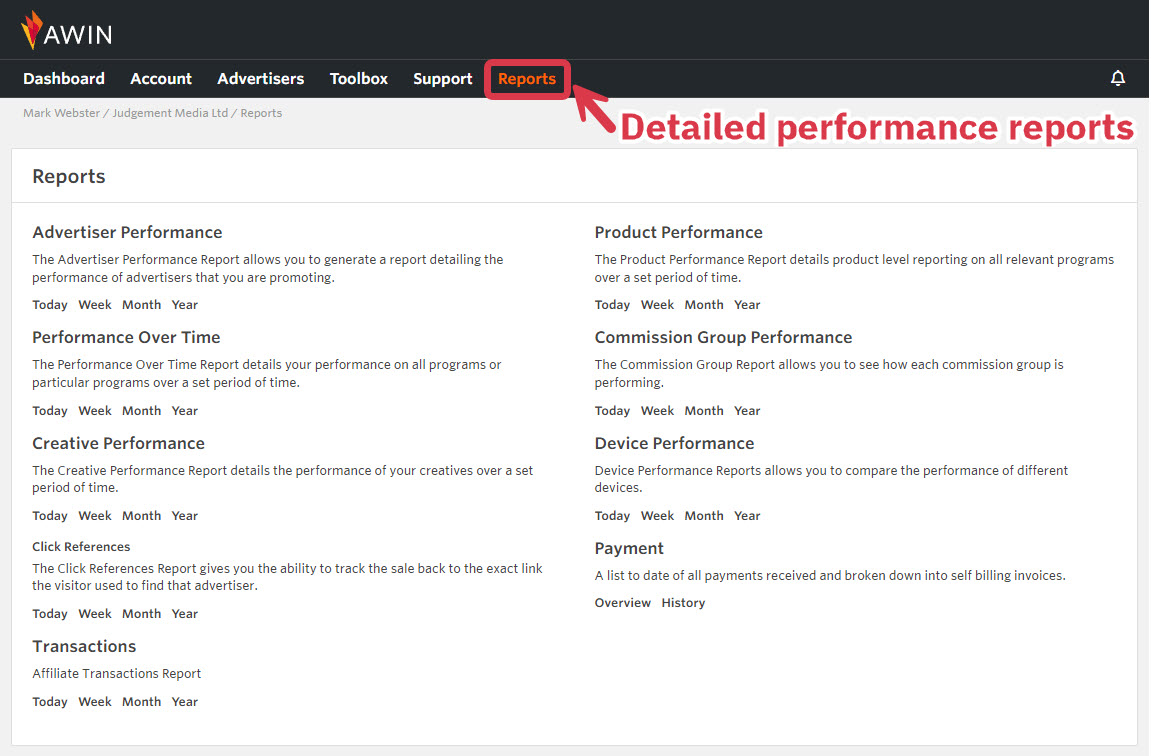Open the Support menu item
Screen dimensions: 1151x756
pos(442,79)
